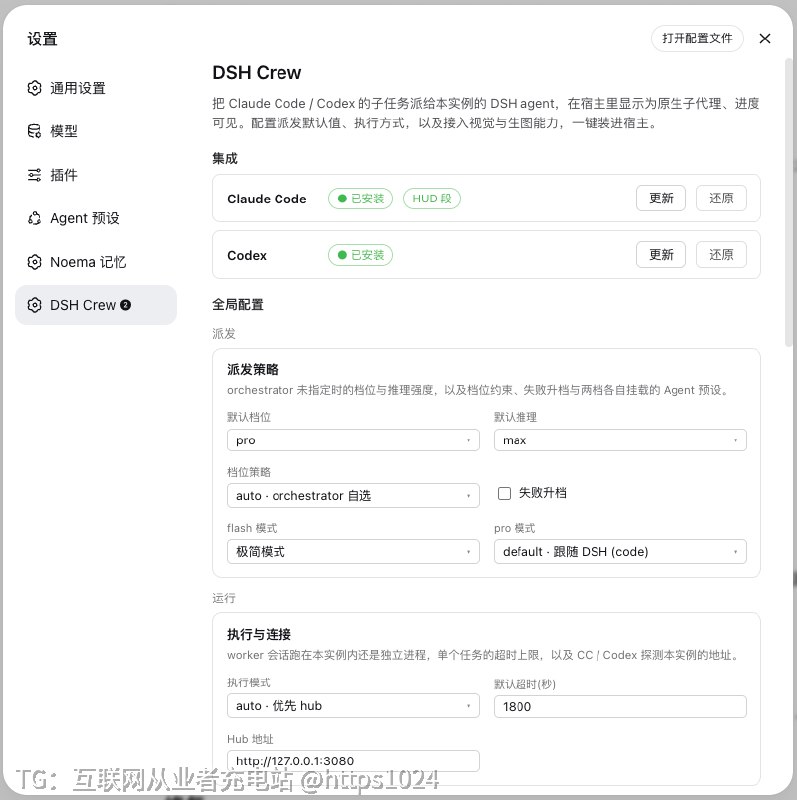Click the 默认超时(秒) field showing 1800
797x800 pixels.
pyautogui.click(x=620, y=707)
